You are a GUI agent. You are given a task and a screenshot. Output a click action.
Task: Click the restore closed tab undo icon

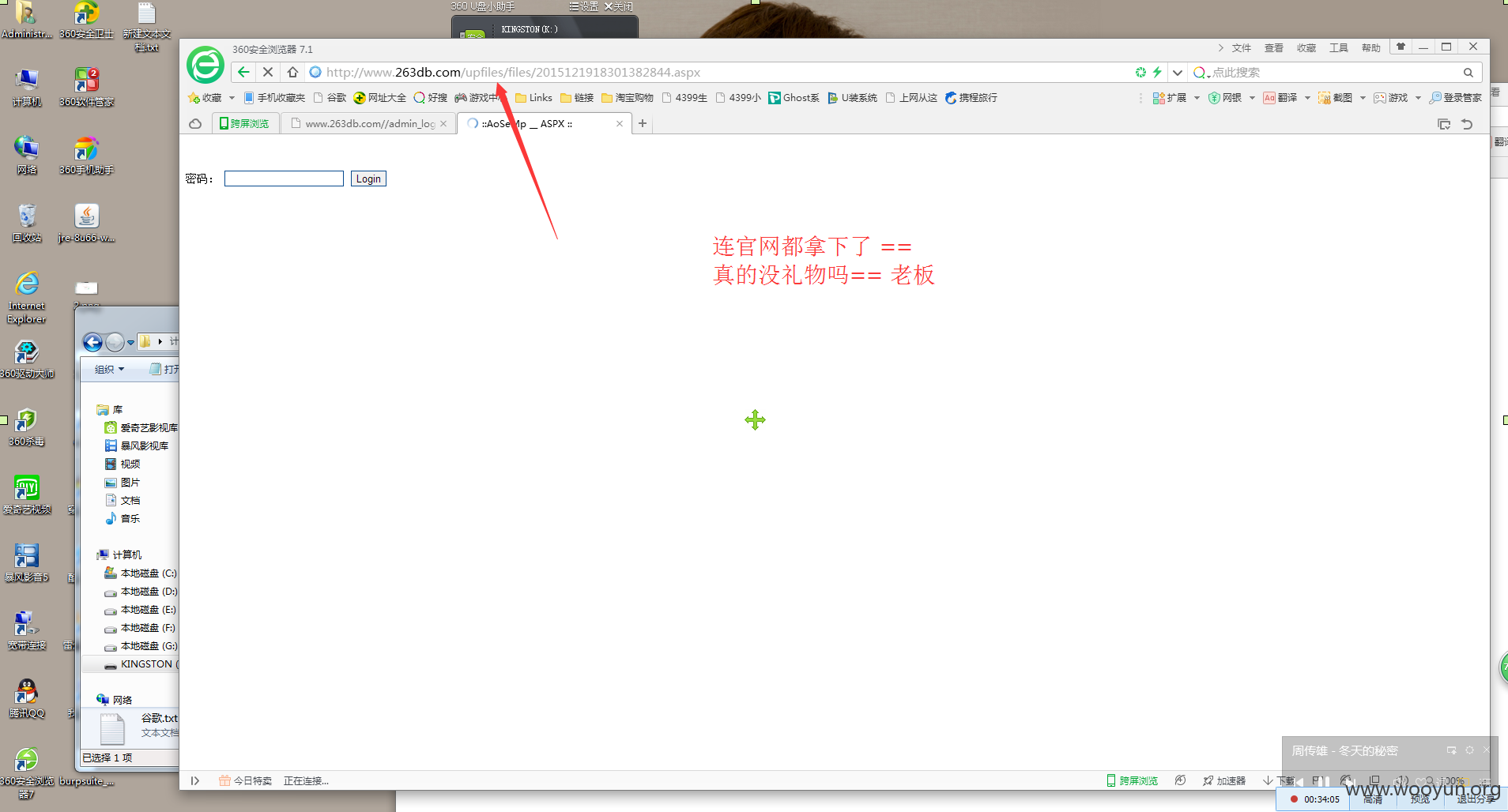coord(1468,124)
